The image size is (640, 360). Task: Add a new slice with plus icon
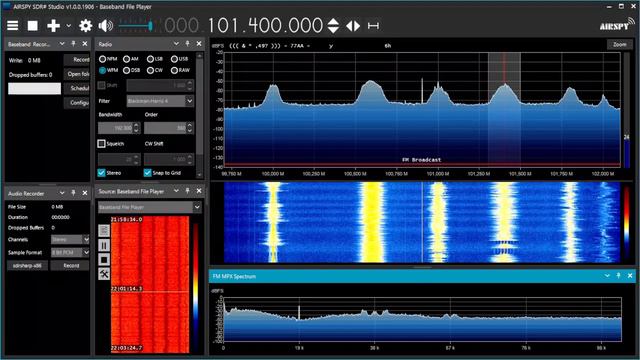[x=53, y=26]
